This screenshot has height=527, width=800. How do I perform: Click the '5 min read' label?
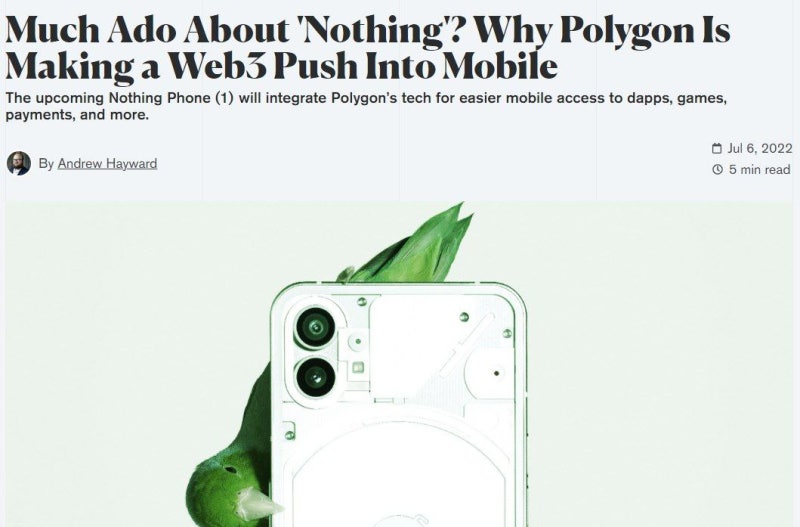coord(760,169)
